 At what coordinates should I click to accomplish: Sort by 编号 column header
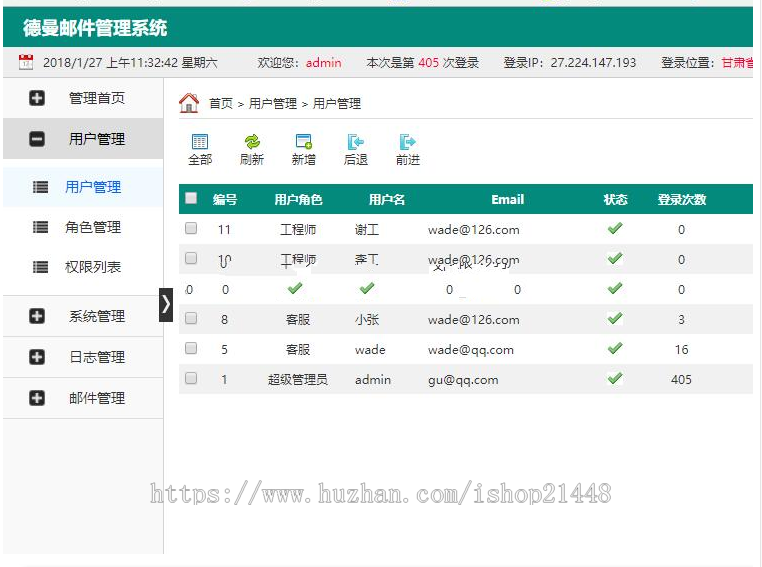point(225,199)
